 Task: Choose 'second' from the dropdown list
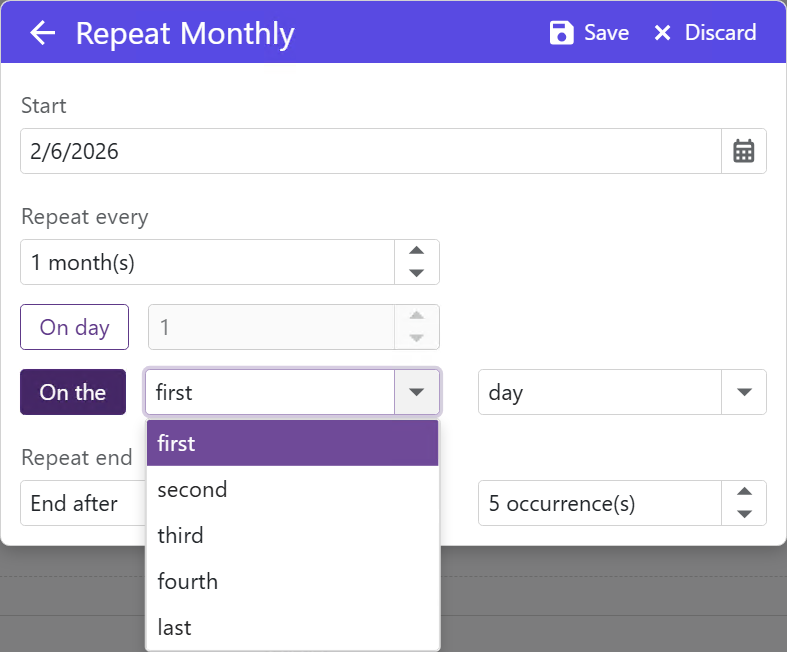(x=192, y=489)
